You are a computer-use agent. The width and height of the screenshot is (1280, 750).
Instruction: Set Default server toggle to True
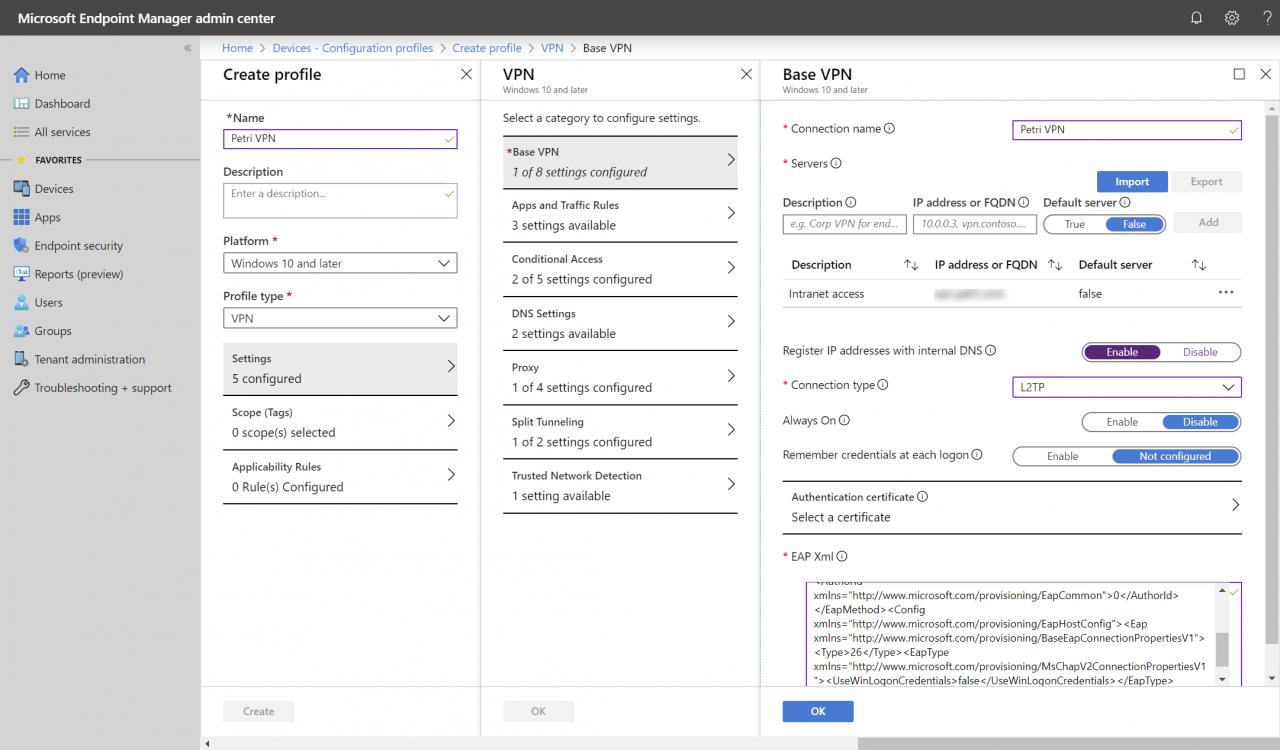coord(1075,224)
